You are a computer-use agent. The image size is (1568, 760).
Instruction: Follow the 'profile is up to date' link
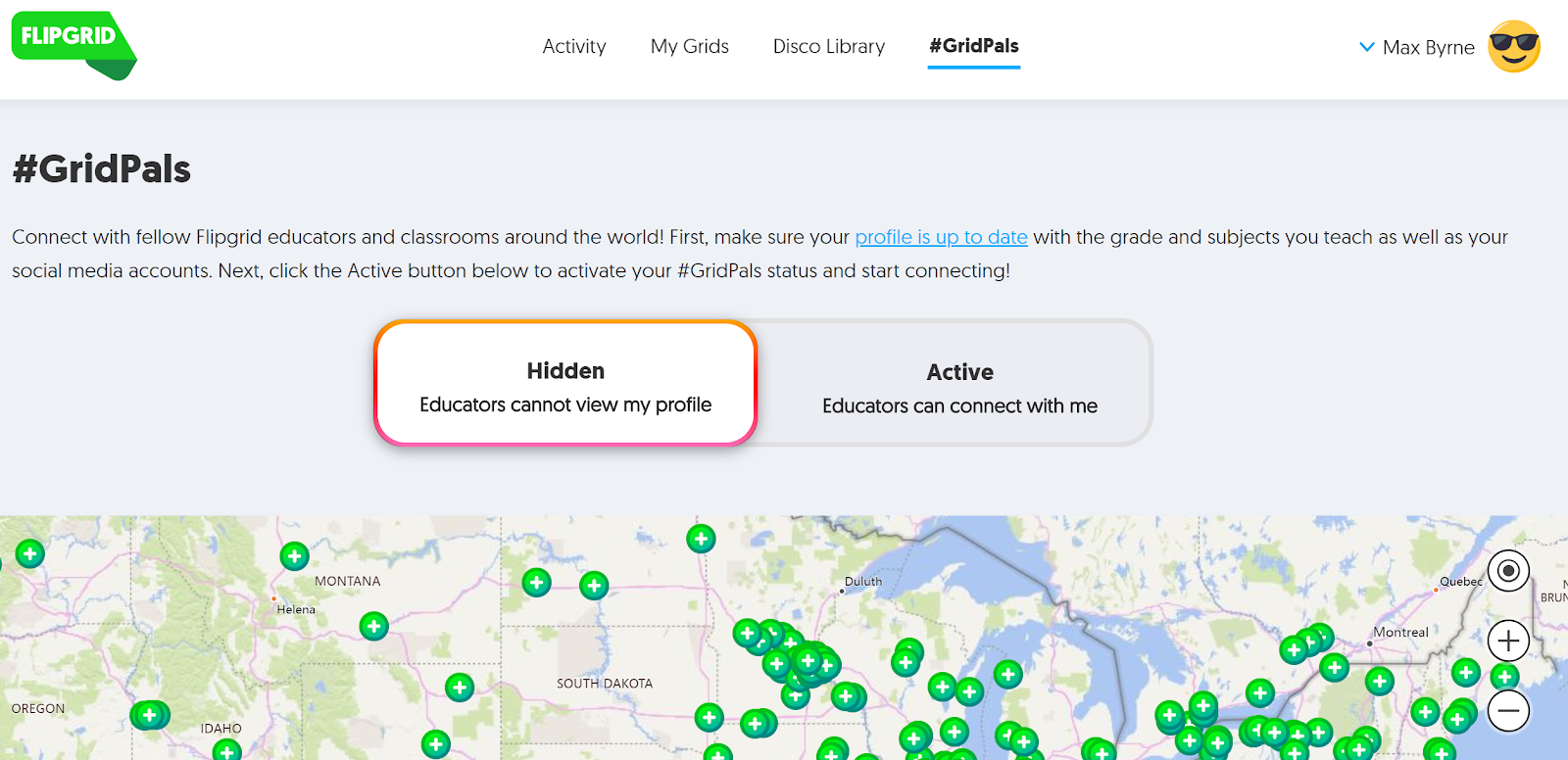941,237
